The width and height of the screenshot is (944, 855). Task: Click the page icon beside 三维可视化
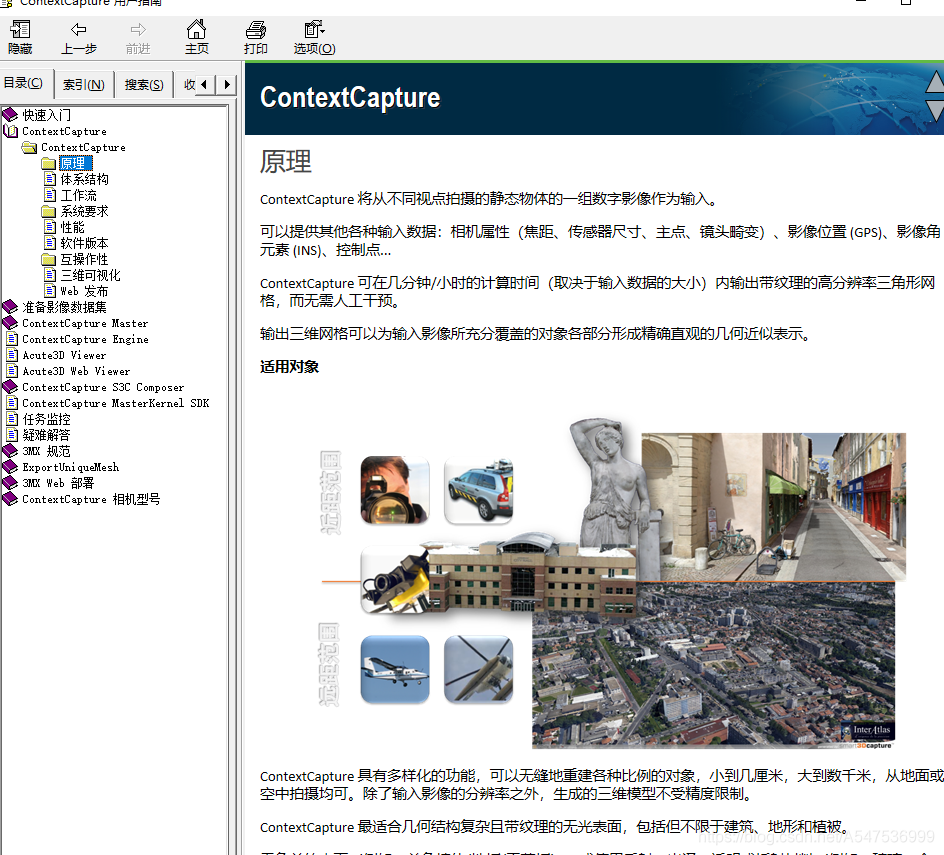(x=51, y=275)
